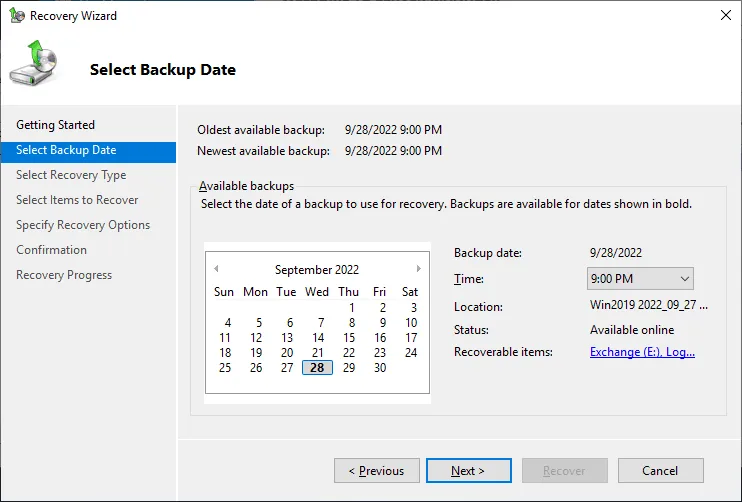Screen dimensions: 742x502
Task: Click the Recovery Wizard title bar icon
Action: (16, 16)
